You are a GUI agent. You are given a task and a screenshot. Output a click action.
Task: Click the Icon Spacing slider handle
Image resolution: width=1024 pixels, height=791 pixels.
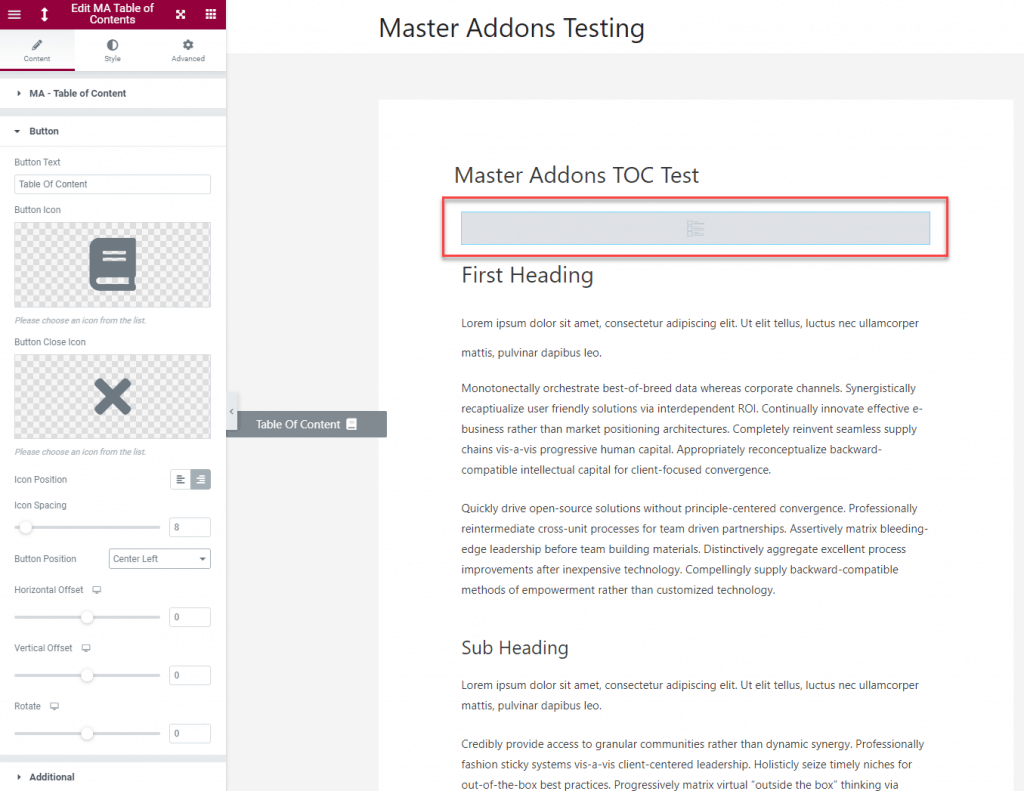click(x=25, y=527)
